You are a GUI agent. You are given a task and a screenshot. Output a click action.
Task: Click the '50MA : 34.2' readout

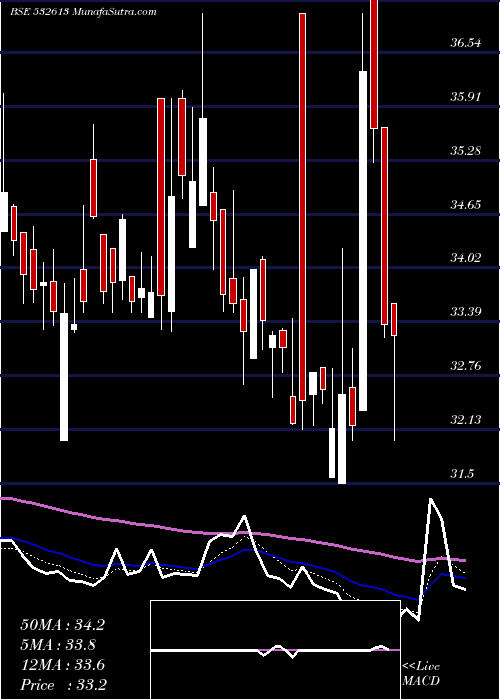pyautogui.click(x=62, y=625)
